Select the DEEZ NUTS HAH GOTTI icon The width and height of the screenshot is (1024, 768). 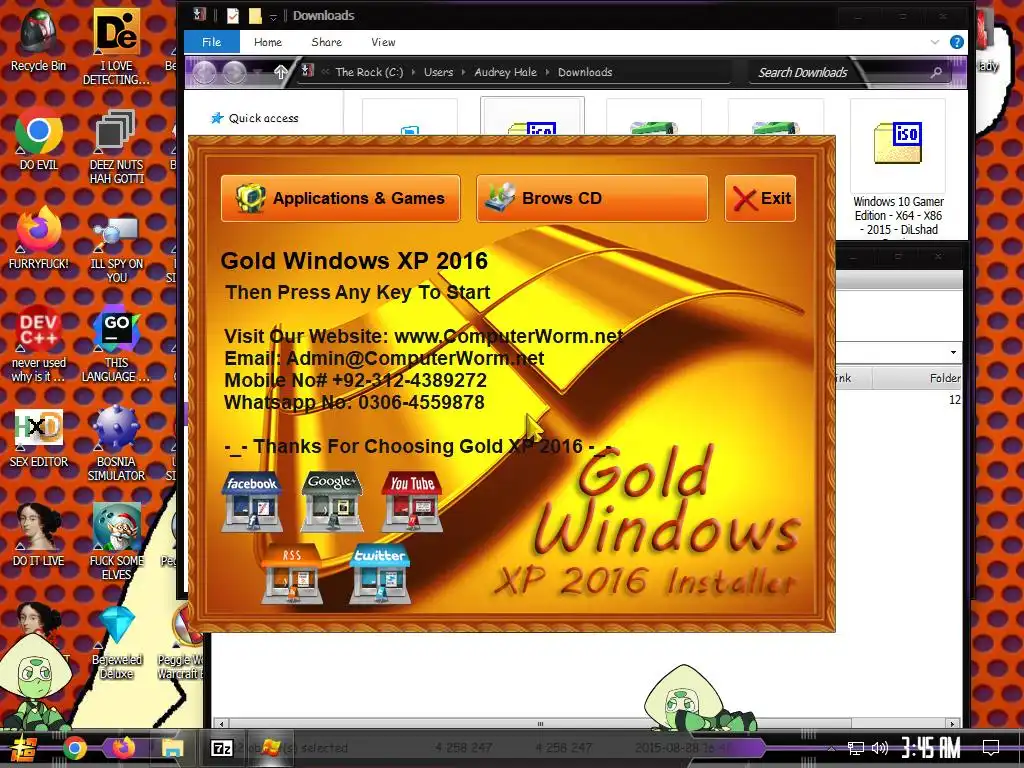click(116, 147)
